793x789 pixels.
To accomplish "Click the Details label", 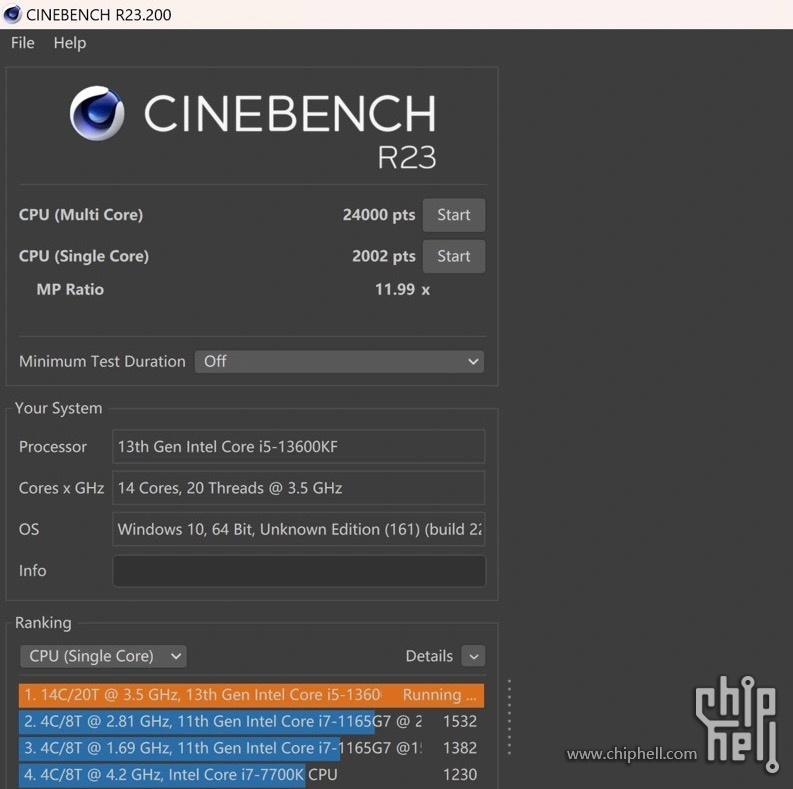I will pyautogui.click(x=429, y=656).
